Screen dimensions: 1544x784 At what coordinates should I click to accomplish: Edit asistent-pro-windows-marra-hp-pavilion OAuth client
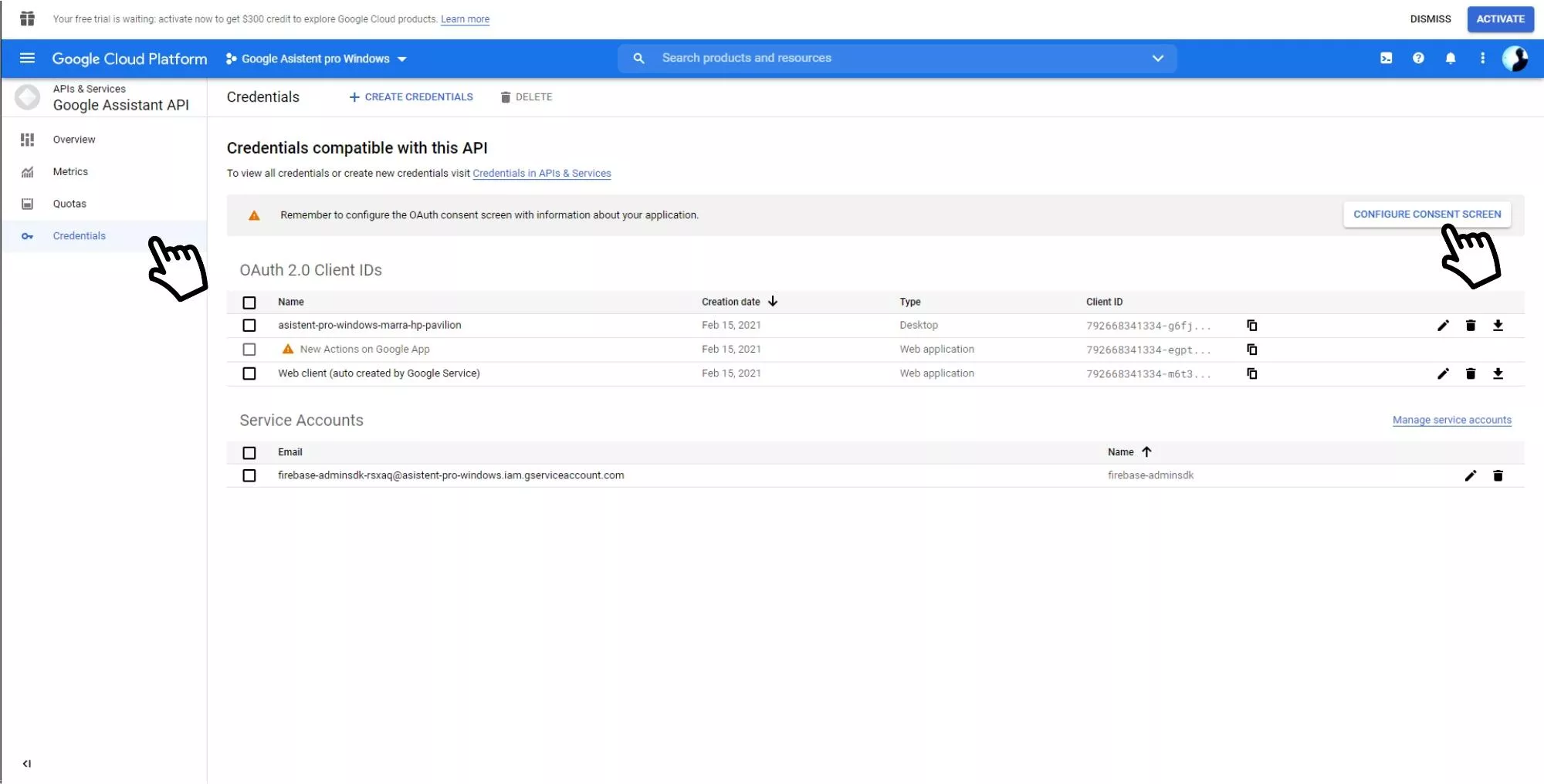click(1443, 326)
